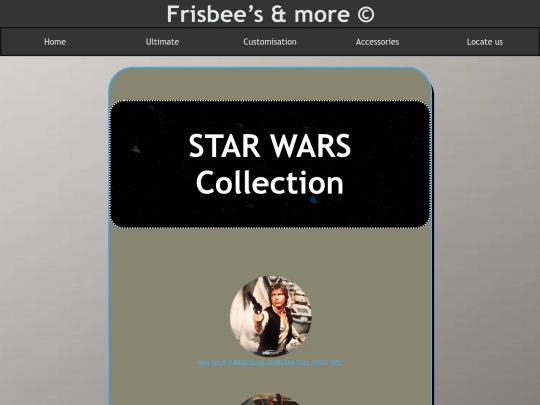Click the nav bar gap between Home and Ultimate
The image size is (540, 405).
tap(106, 42)
